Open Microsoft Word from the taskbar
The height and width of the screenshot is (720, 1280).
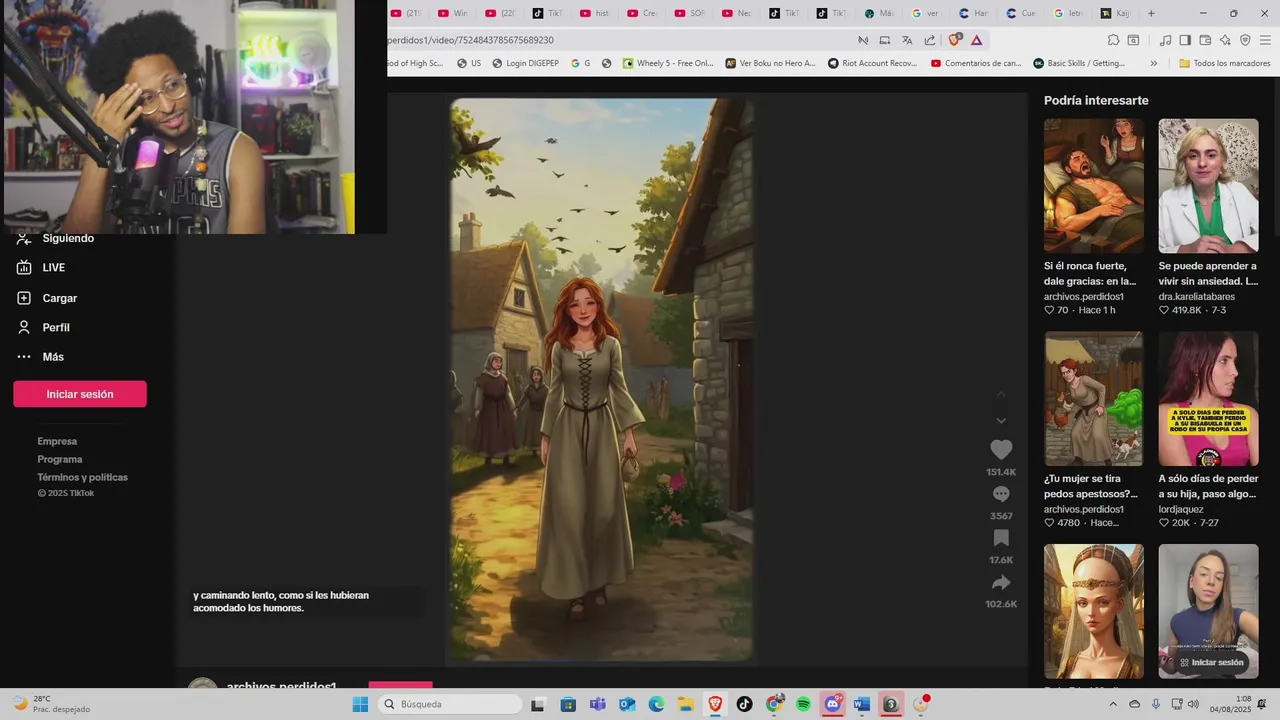click(x=862, y=704)
